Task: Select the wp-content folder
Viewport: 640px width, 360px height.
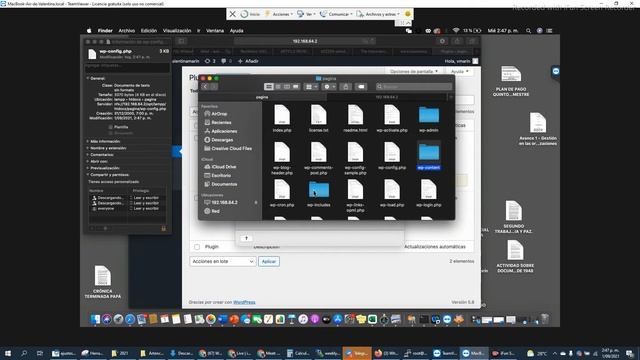Action: click(429, 153)
